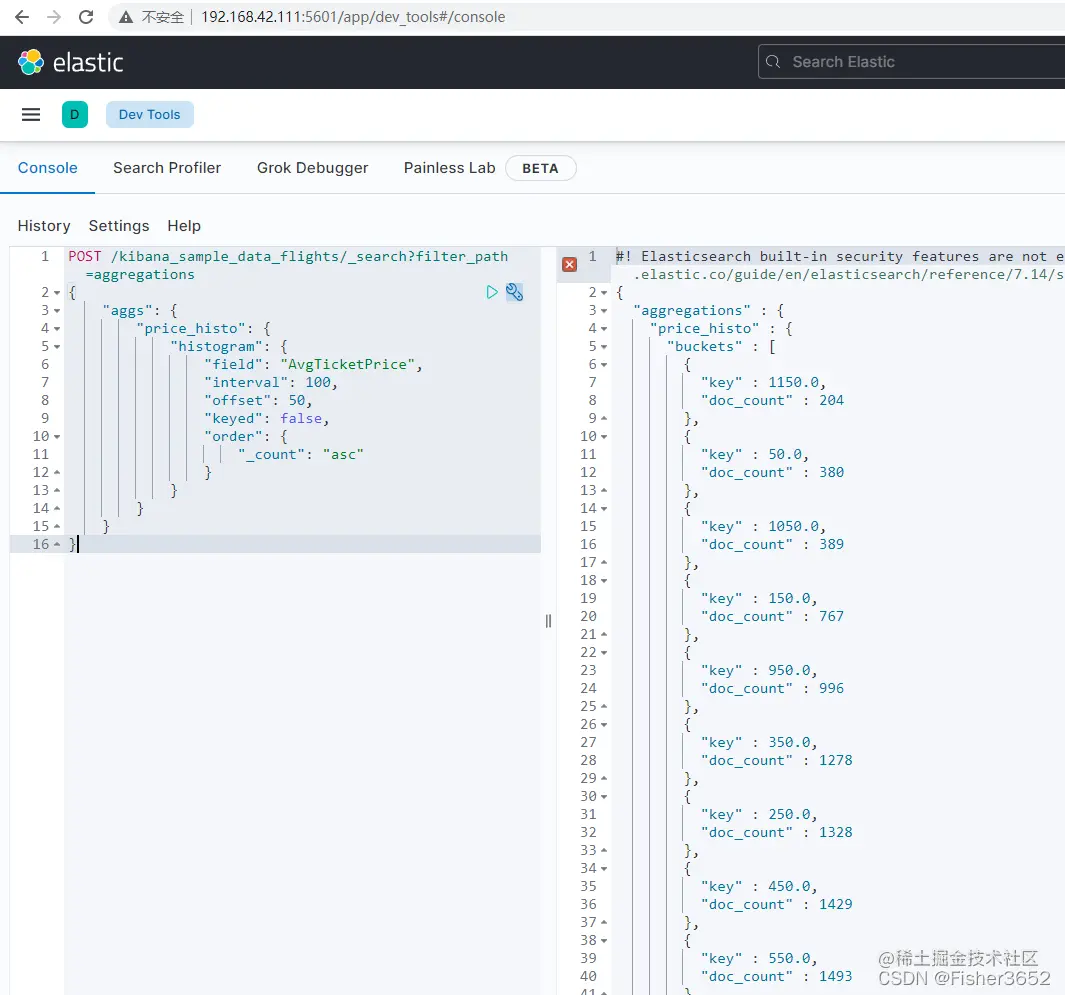Click doc_count value 1328
This screenshot has width=1065, height=995.
click(835, 832)
